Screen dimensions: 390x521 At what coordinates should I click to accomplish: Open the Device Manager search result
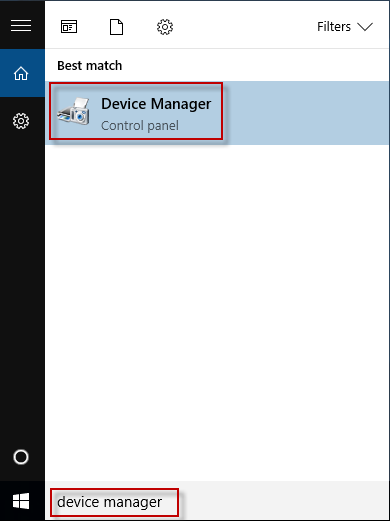click(x=217, y=113)
